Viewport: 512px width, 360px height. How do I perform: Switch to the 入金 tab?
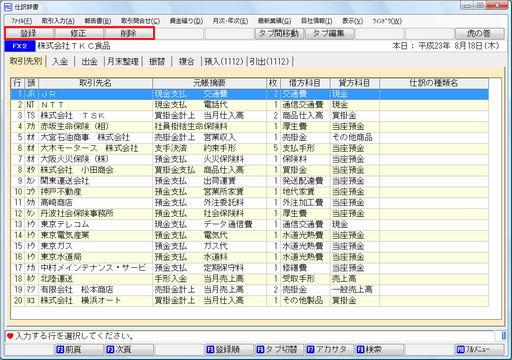60,61
